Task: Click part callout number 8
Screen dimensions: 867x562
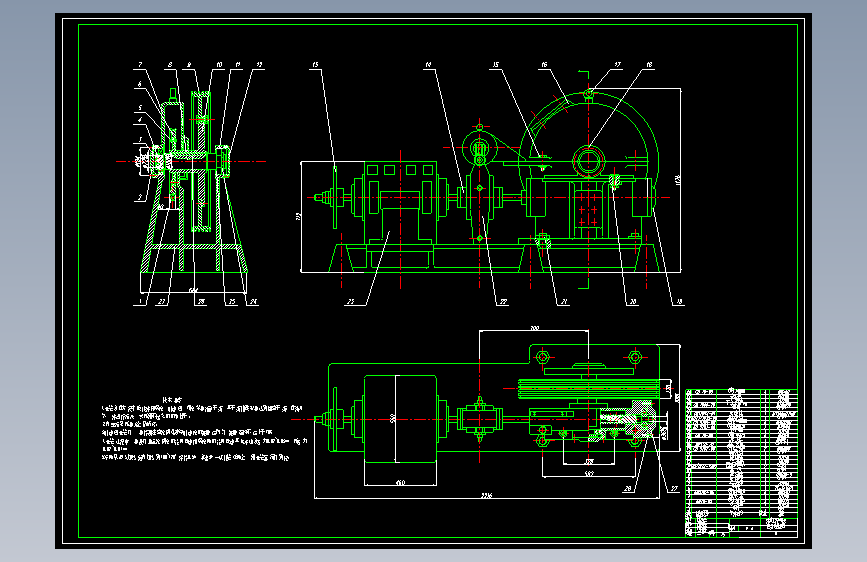Action: [170, 65]
